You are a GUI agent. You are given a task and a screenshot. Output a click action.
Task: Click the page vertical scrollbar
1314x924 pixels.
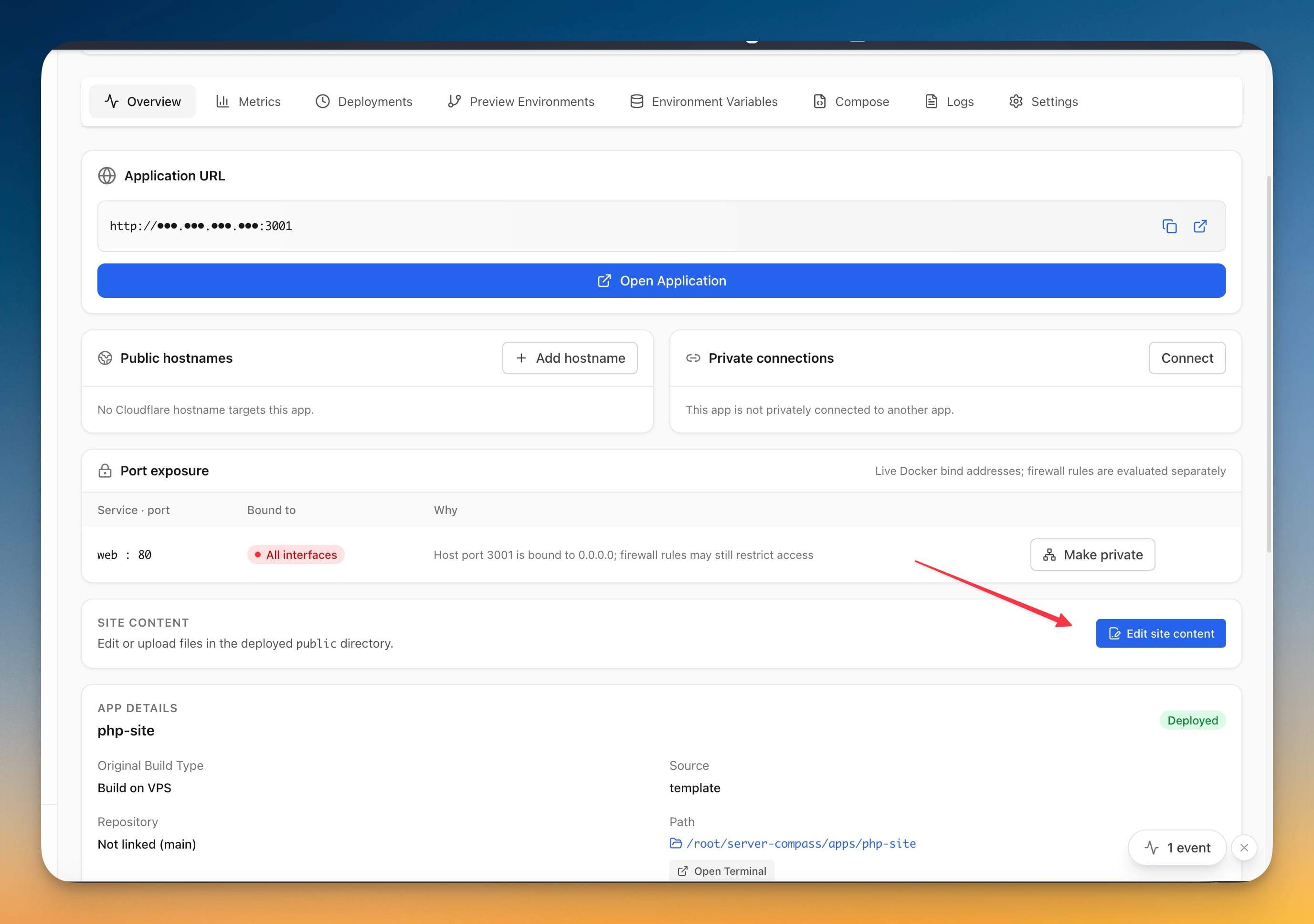[1269, 365]
